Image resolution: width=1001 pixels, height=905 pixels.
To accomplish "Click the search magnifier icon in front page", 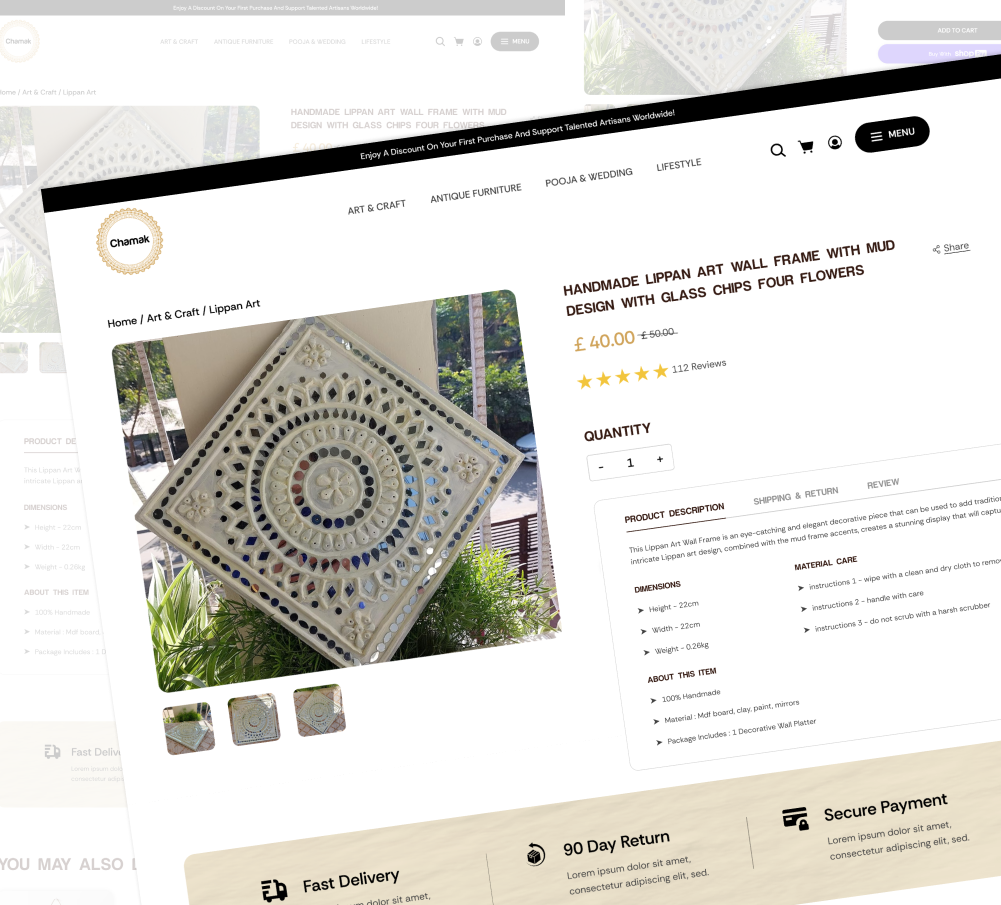I will (x=778, y=151).
